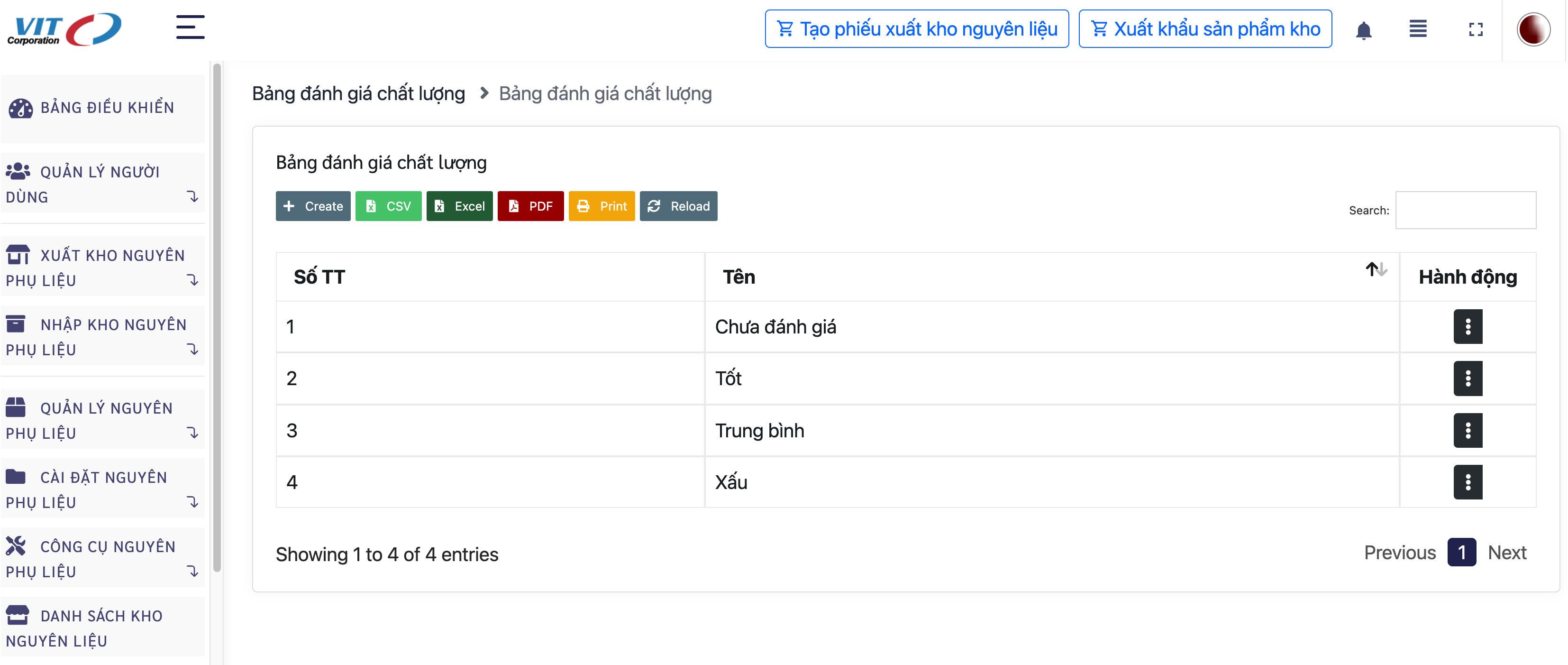Viewport: 1568px width, 665px height.
Task: Click the notification bell icon
Action: 1364,30
